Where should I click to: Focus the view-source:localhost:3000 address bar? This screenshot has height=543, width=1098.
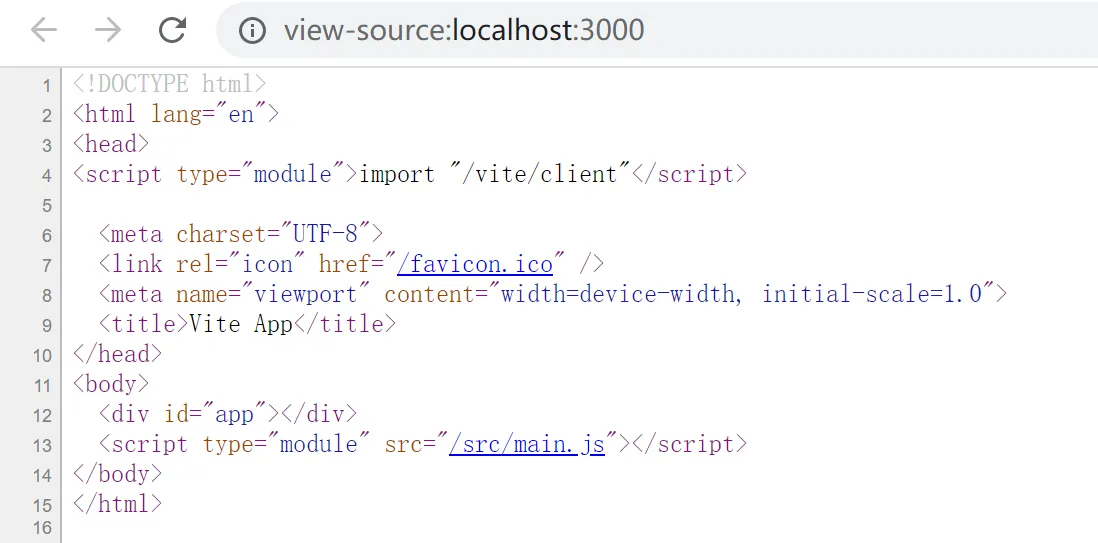(x=658, y=30)
